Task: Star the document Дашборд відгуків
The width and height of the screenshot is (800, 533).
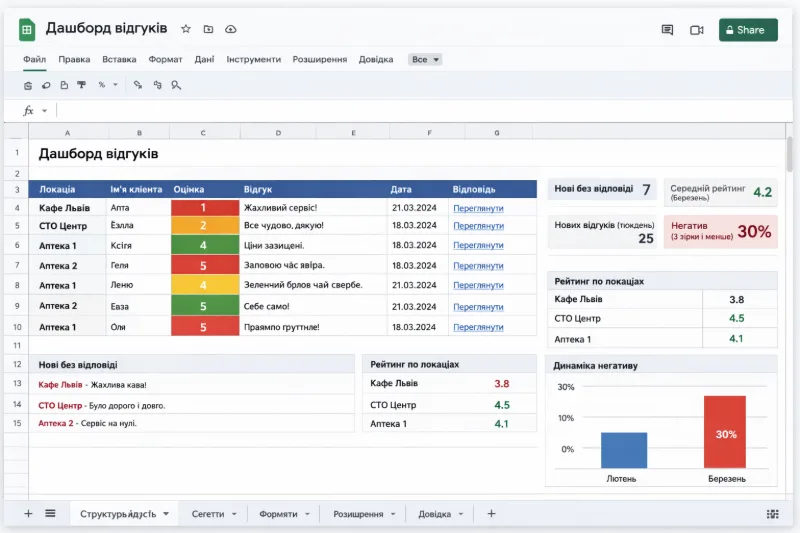Action: tap(186, 30)
